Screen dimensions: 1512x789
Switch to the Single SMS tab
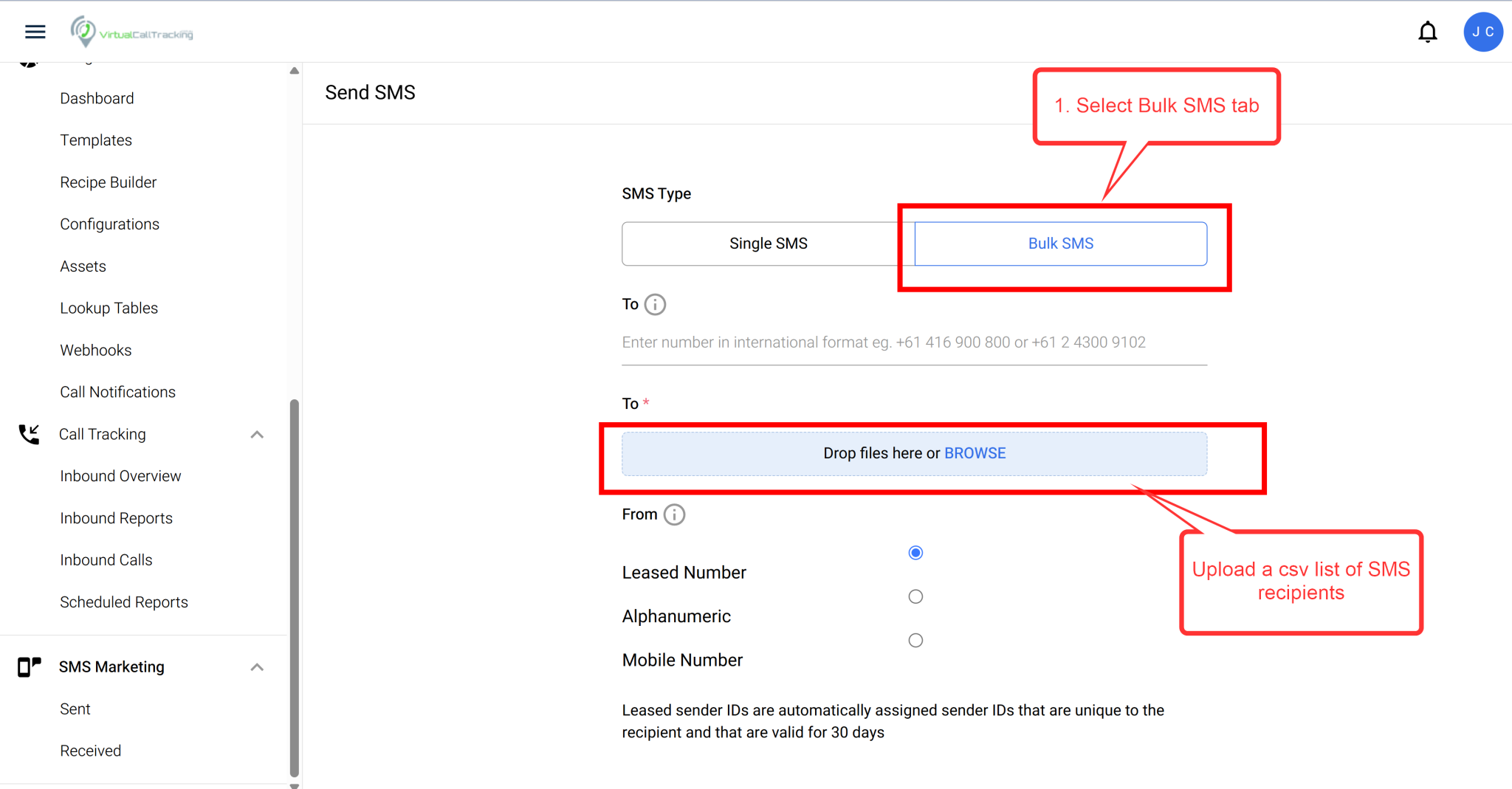768,244
